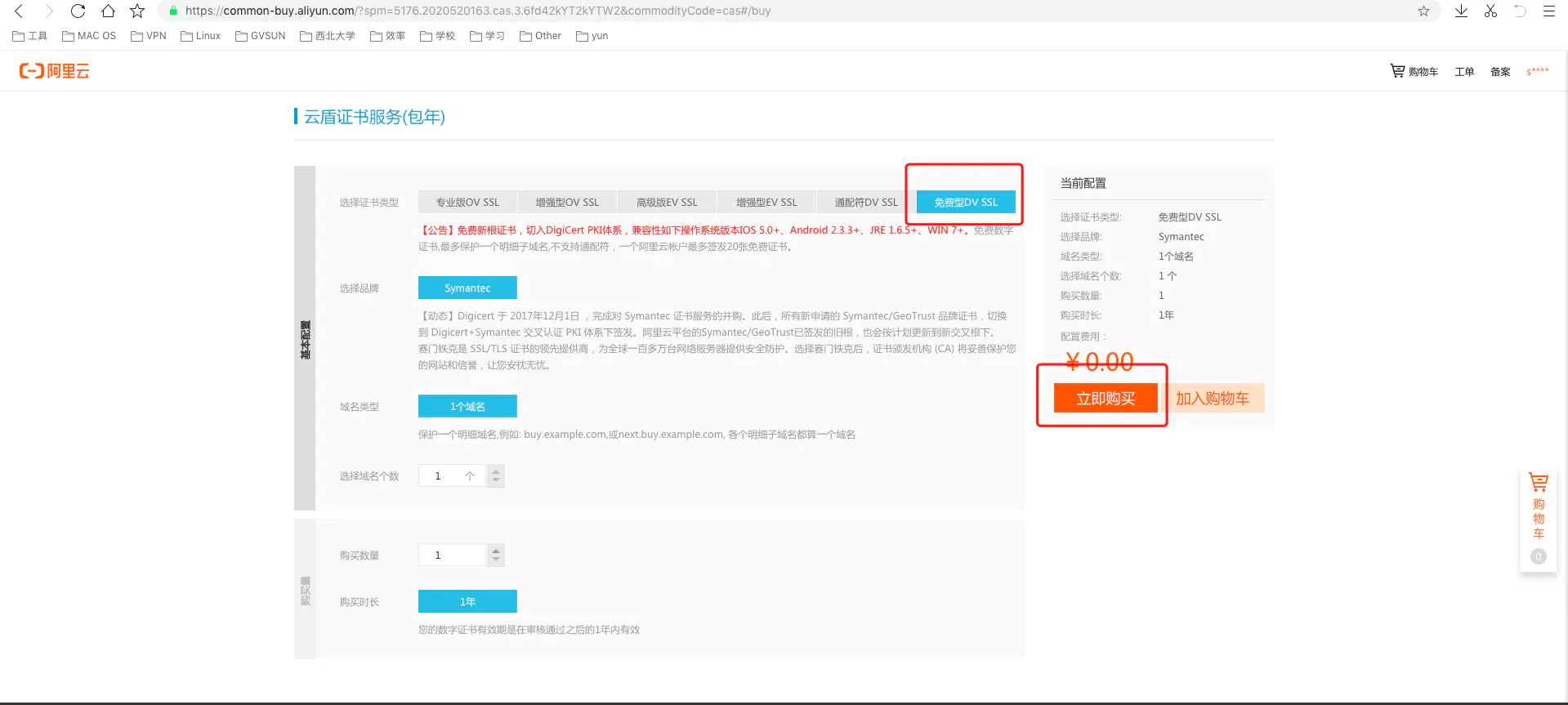Screen dimensions: 1568x705
Task: Click the ¥0.00 configuration price
Action: click(1100, 361)
